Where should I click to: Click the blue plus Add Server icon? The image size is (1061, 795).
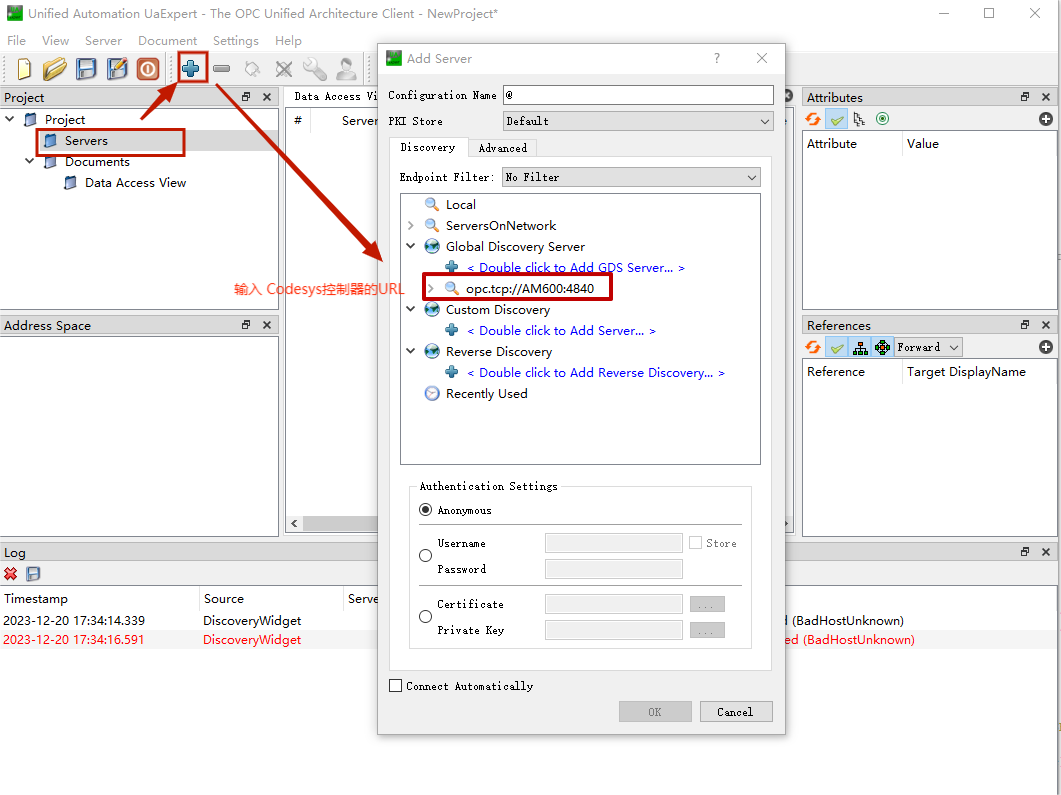tap(191, 68)
